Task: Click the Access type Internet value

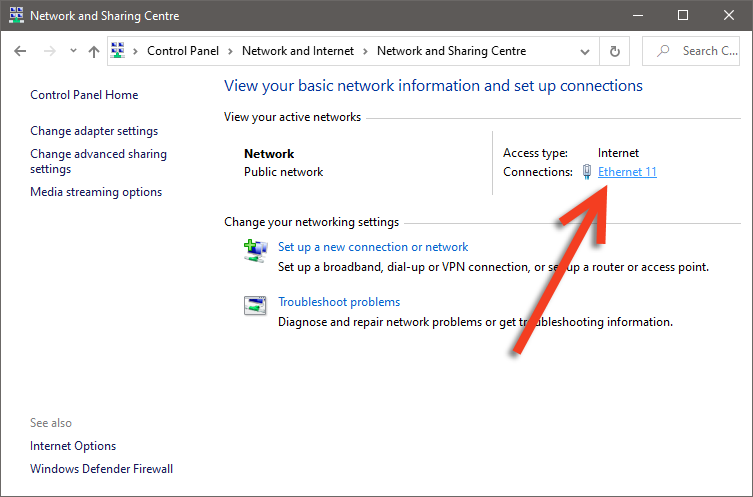Action: (618, 153)
